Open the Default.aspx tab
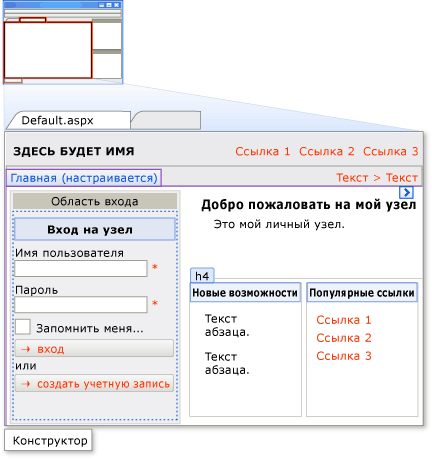Image resolution: width=432 pixels, height=460 pixels. [68, 120]
